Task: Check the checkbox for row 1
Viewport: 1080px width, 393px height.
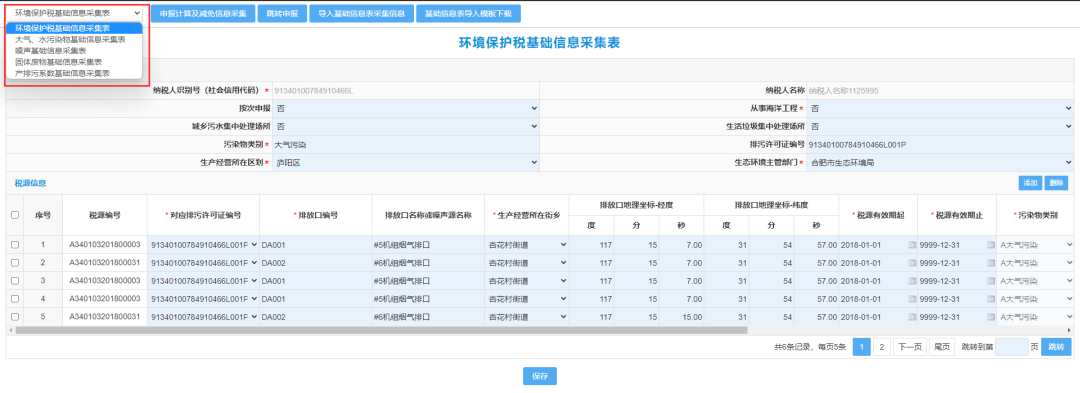Action: tap(15, 245)
